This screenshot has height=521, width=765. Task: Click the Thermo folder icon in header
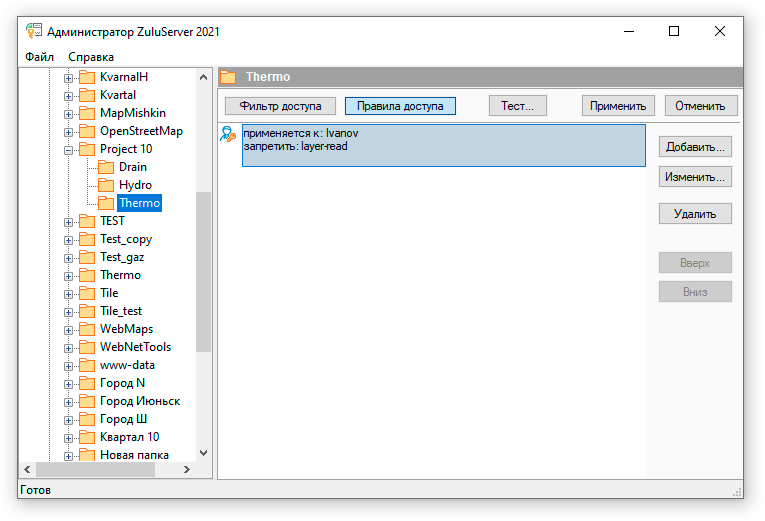[229, 77]
